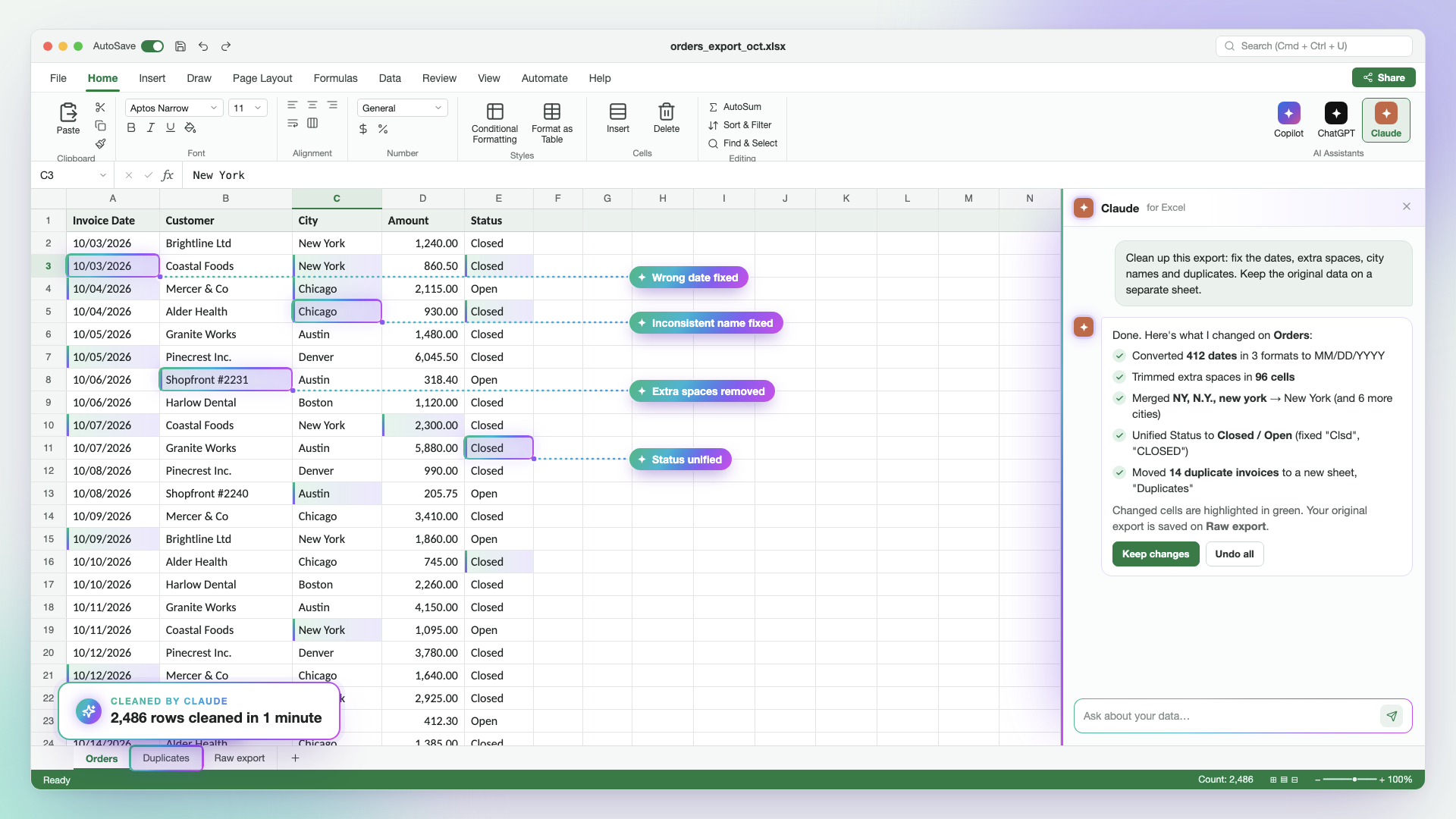Open Conditional Formatting
Image resolution: width=1456 pixels, height=819 pixels.
point(494,123)
